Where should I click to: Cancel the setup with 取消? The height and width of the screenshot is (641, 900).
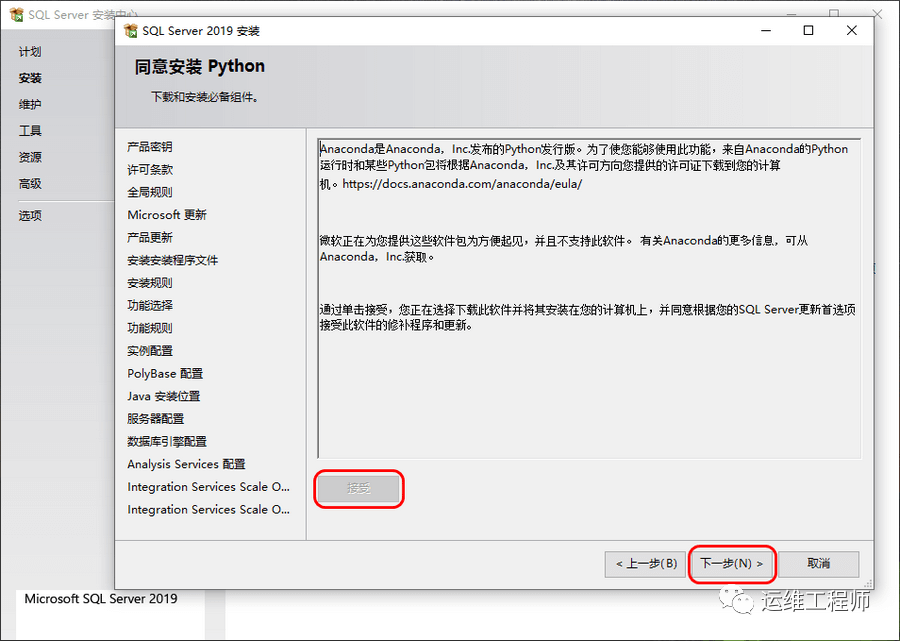pos(818,564)
